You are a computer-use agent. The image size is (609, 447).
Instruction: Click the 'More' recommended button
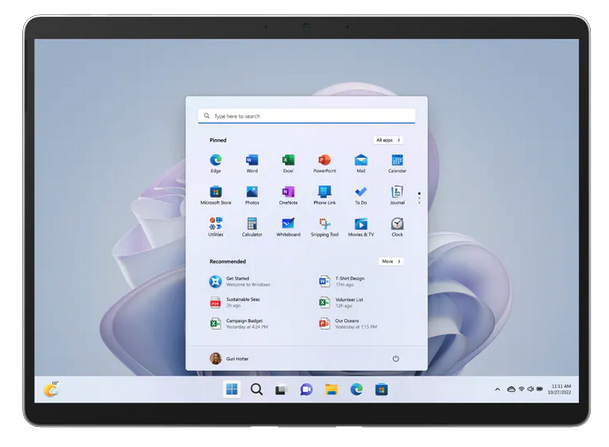[x=391, y=261]
